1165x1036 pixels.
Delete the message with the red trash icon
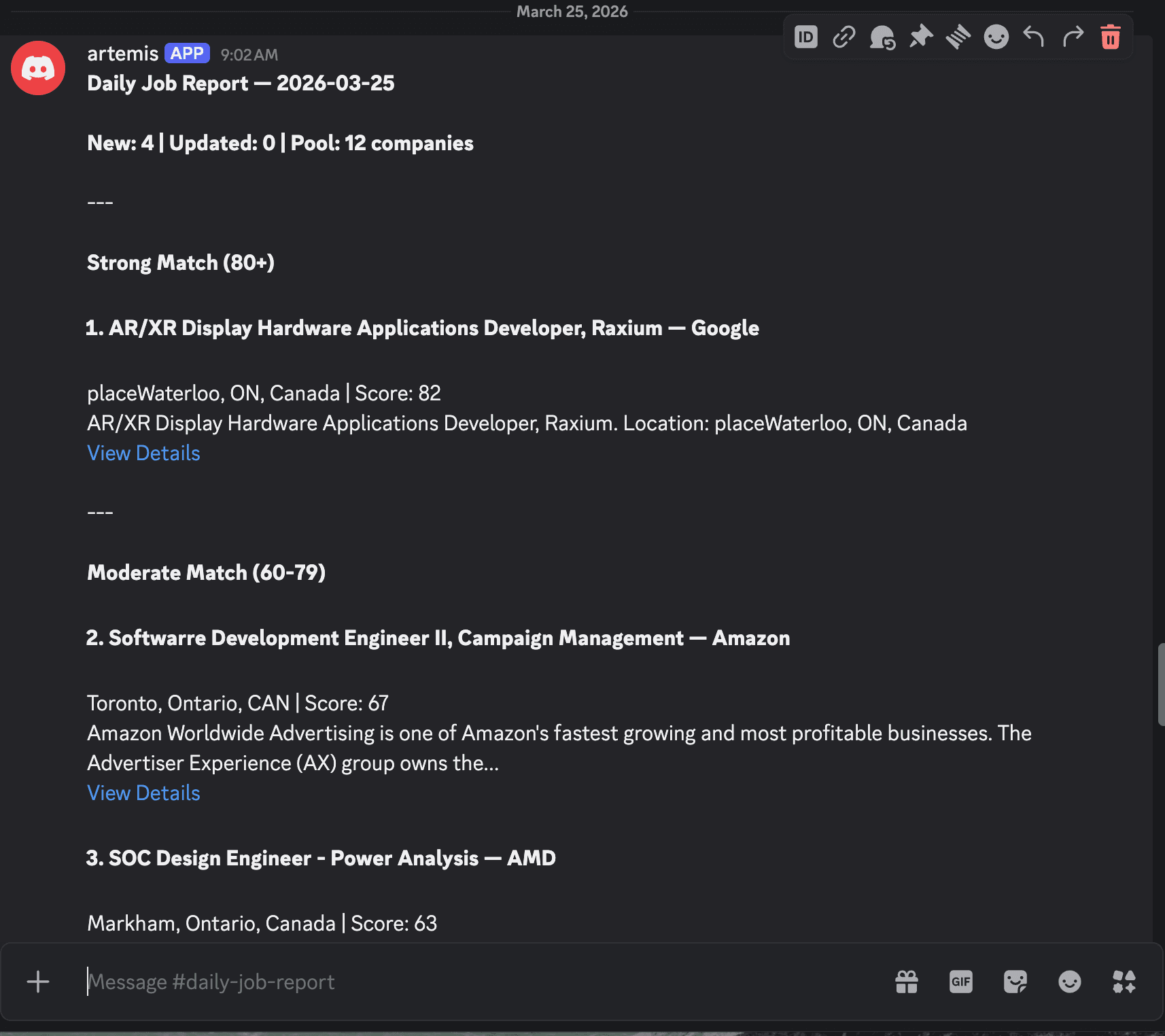pos(1111,37)
